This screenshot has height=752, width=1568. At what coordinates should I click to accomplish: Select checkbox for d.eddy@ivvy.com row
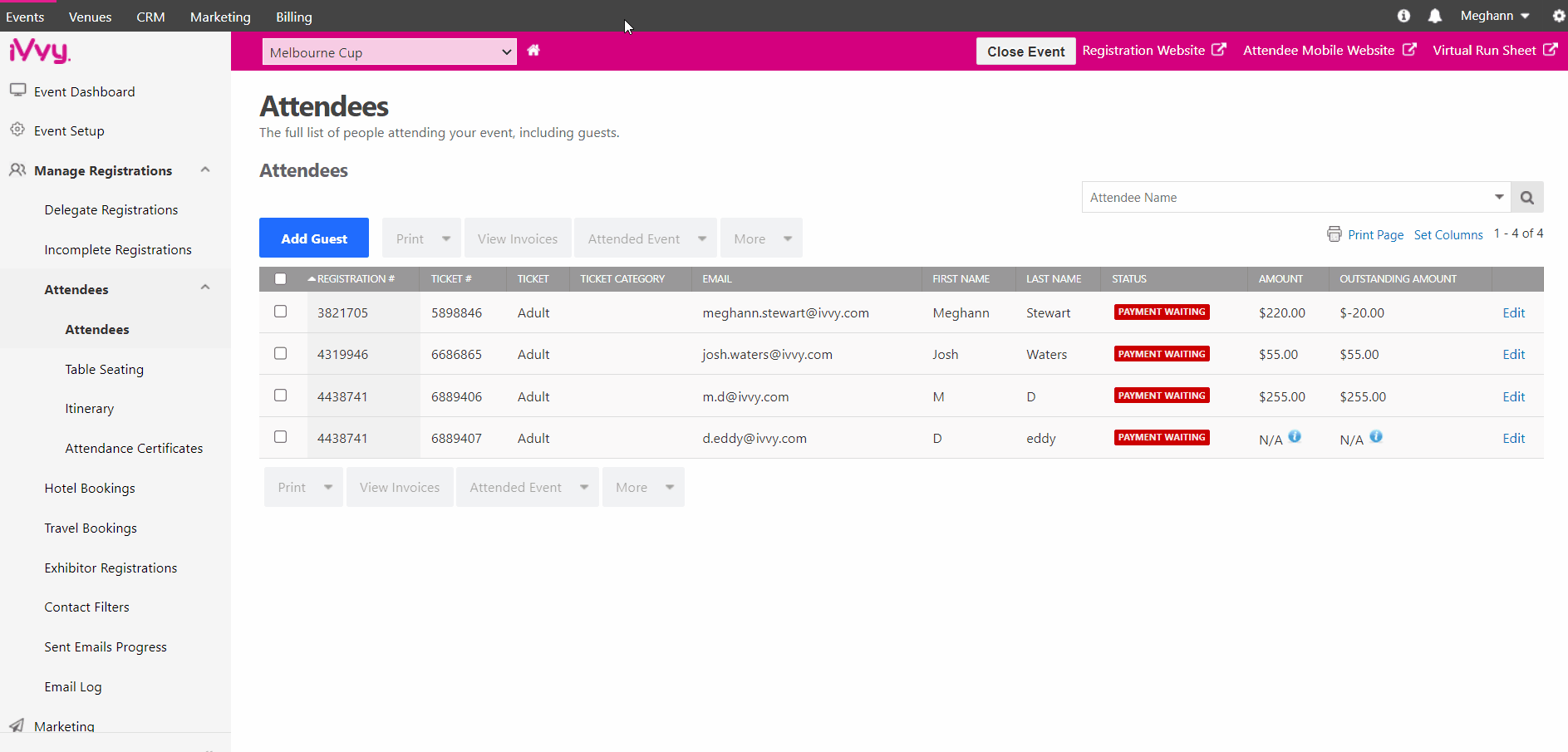(280, 437)
